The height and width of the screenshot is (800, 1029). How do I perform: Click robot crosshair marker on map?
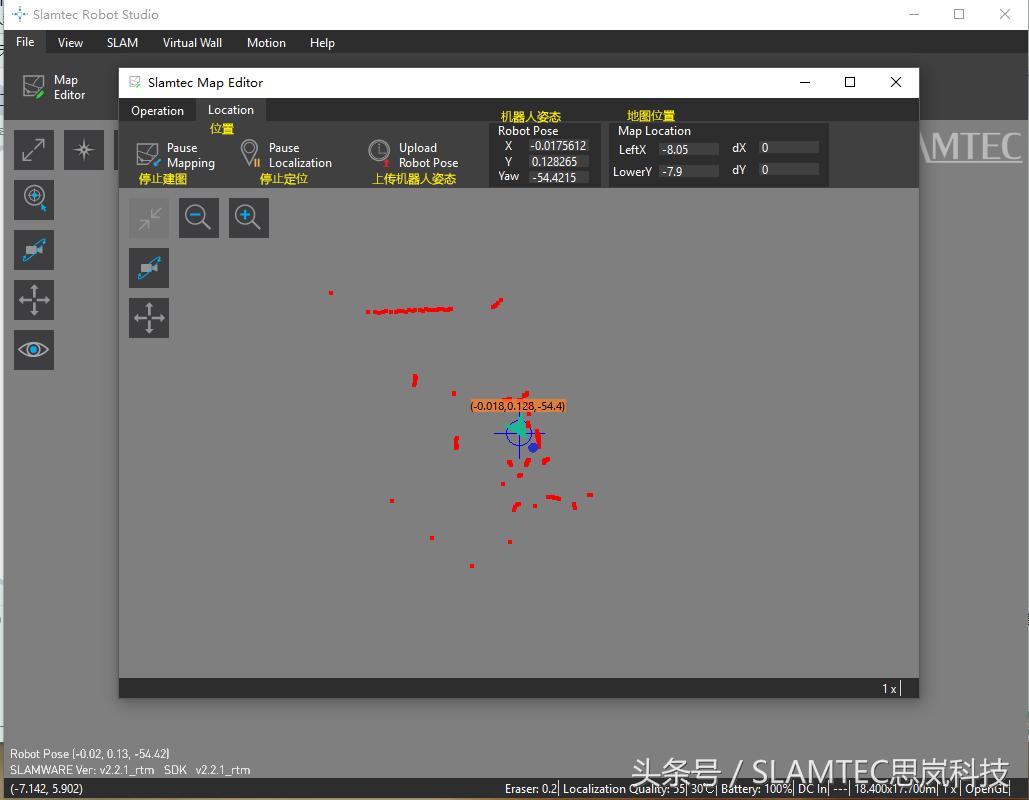coord(519,434)
